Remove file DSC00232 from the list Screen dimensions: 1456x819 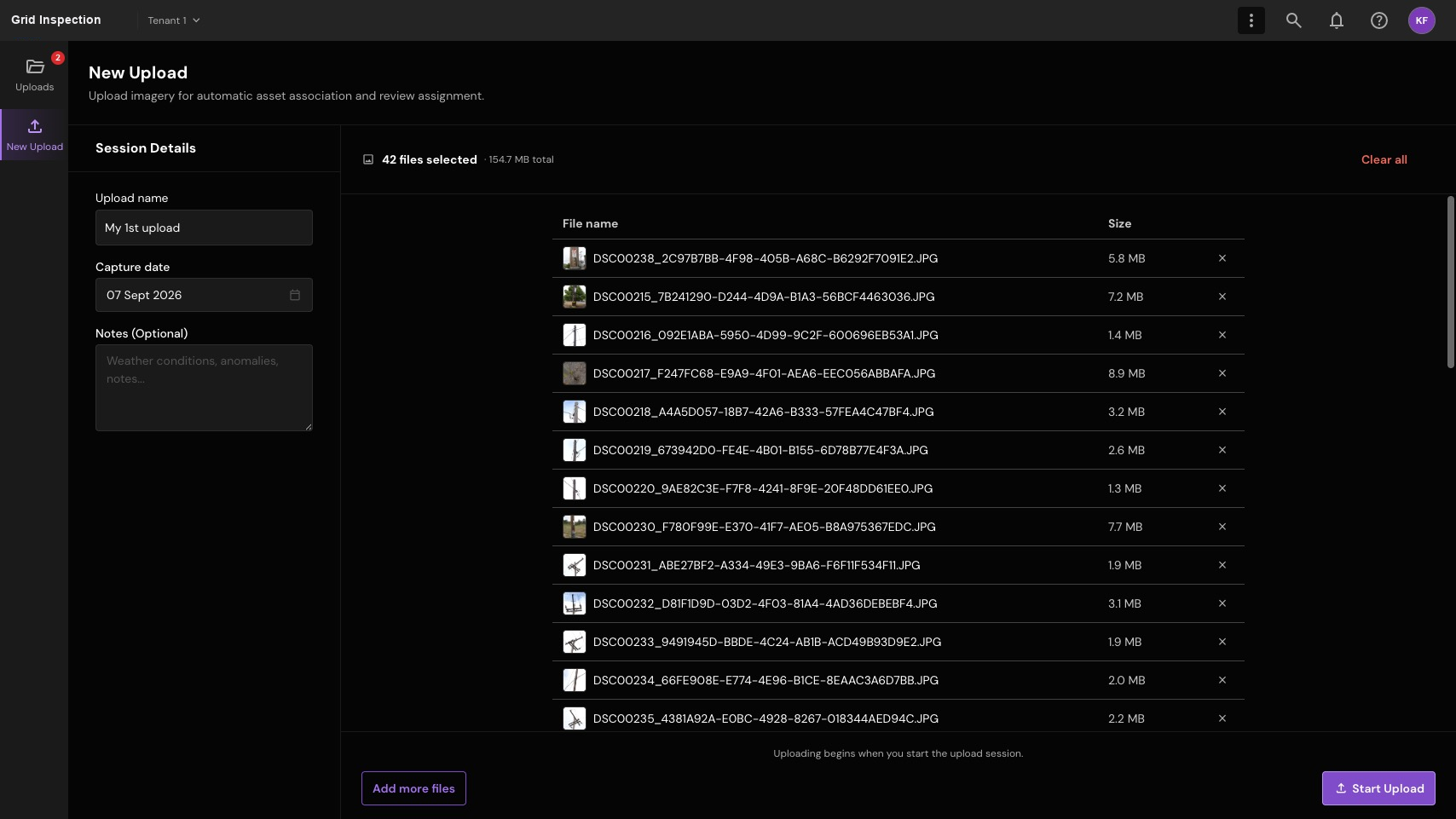click(1222, 603)
